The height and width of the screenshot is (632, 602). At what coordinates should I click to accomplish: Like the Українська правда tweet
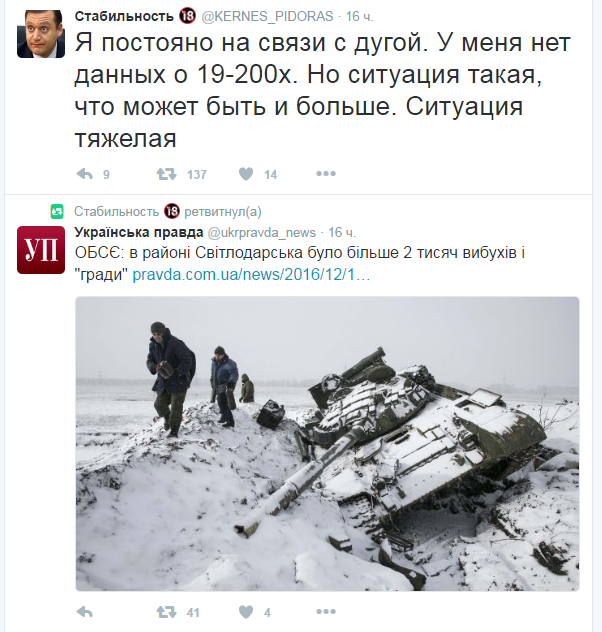(x=246, y=612)
